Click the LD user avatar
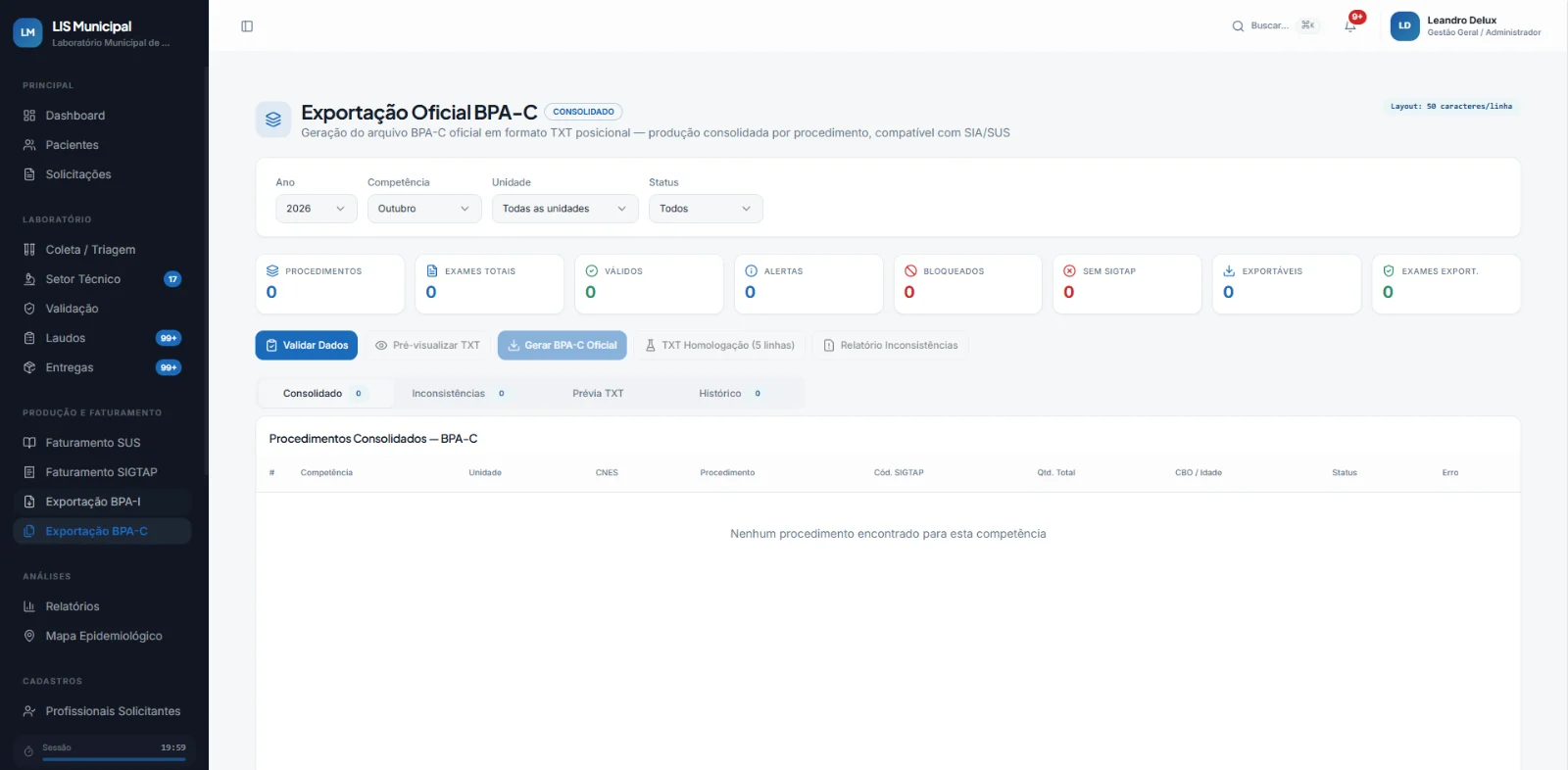 click(x=1404, y=25)
